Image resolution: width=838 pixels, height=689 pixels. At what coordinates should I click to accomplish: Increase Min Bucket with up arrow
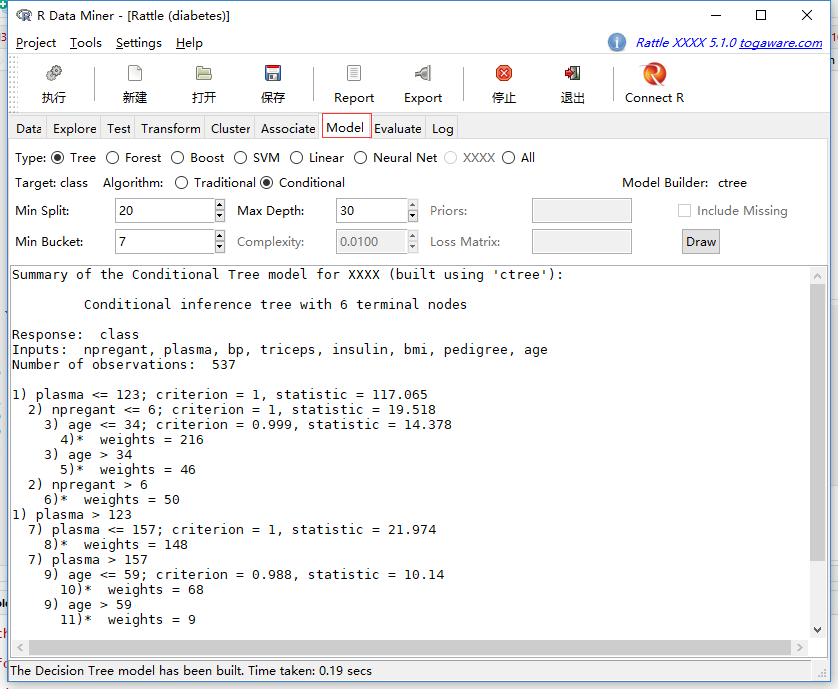(220, 236)
